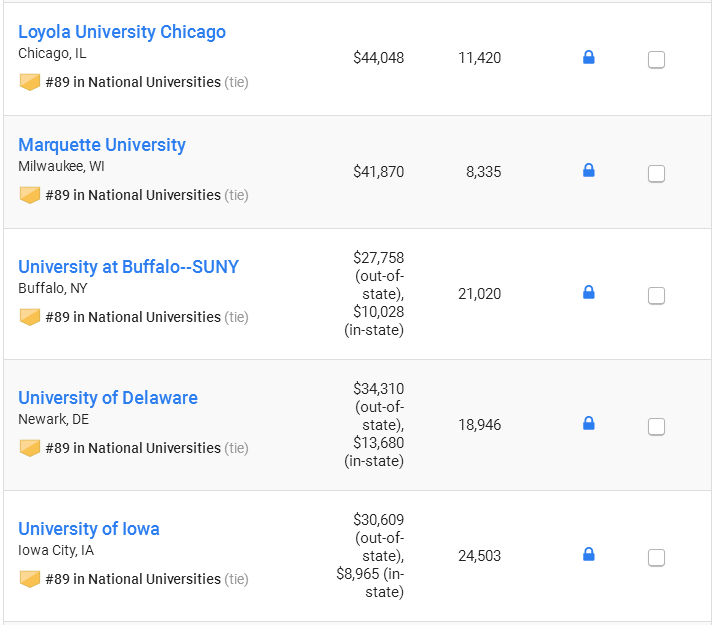Click the $41,870 tuition value

(378, 172)
